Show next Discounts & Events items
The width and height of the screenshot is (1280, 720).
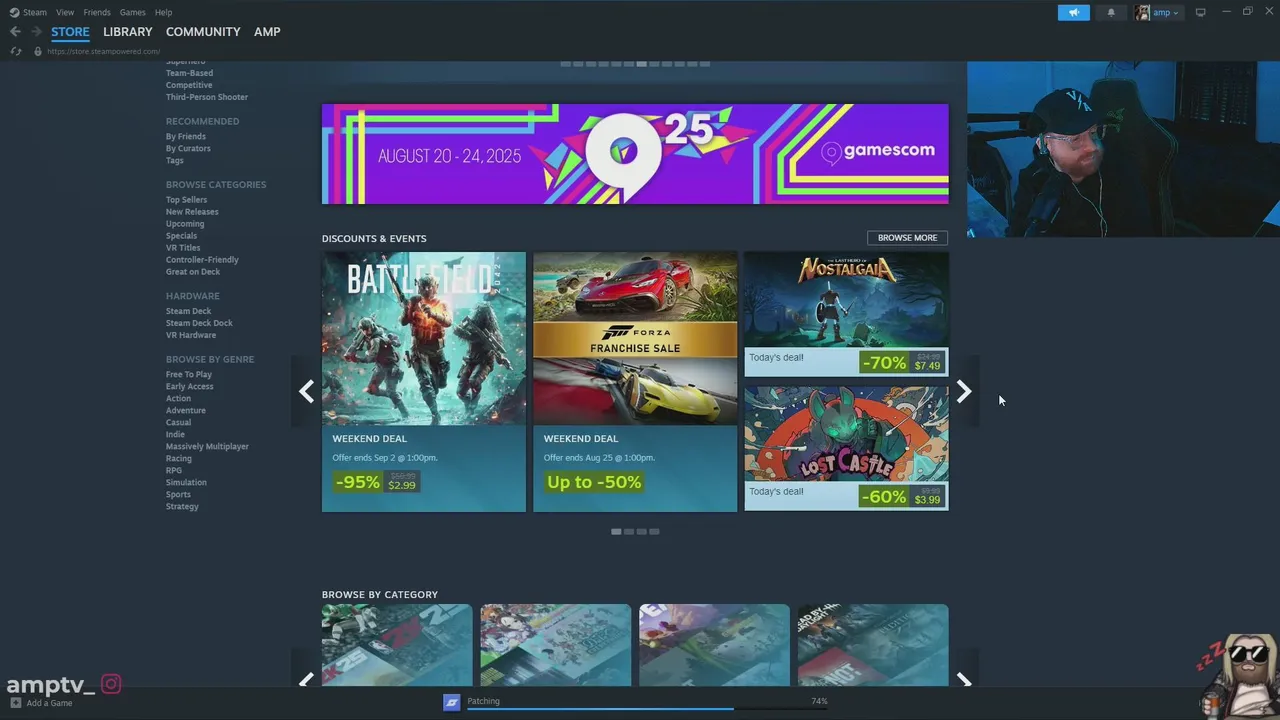(964, 391)
